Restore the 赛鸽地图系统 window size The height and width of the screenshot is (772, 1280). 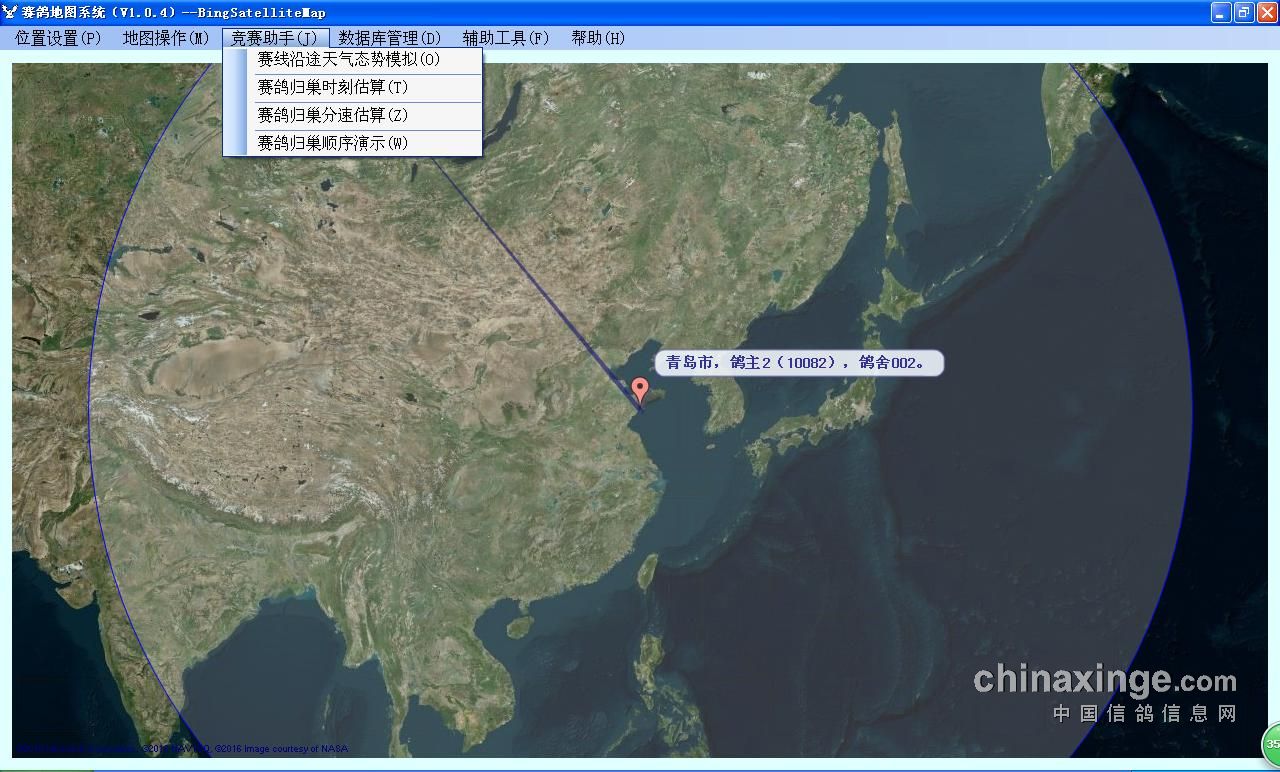pyautogui.click(x=1244, y=12)
